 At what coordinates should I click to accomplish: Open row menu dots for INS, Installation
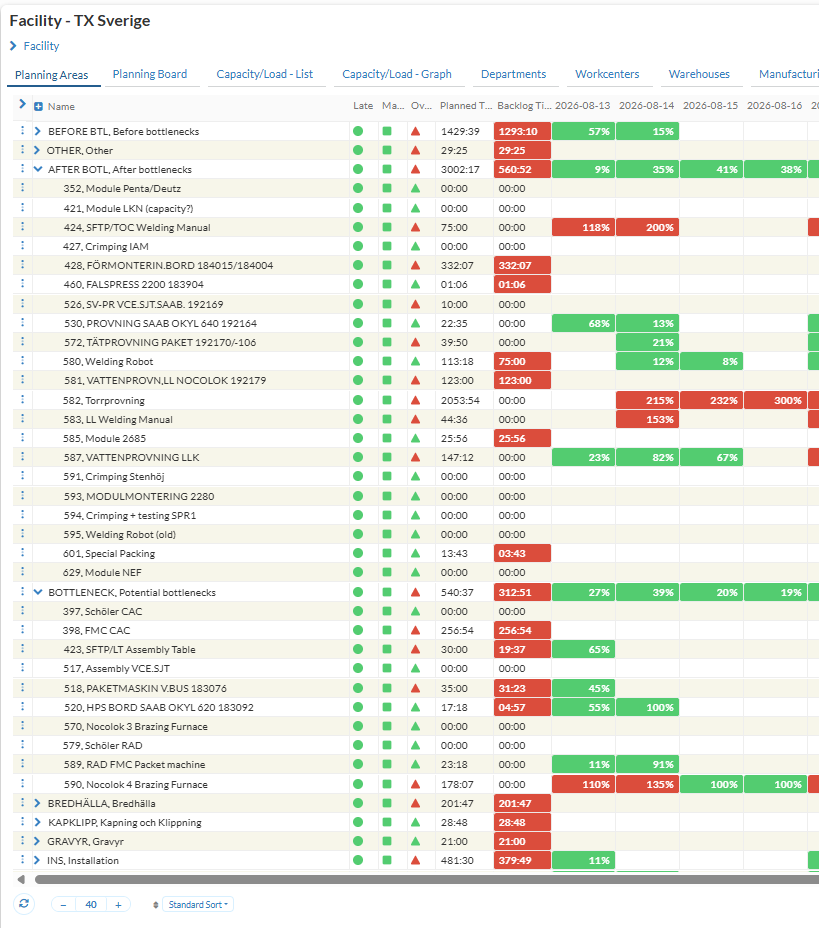pos(22,859)
